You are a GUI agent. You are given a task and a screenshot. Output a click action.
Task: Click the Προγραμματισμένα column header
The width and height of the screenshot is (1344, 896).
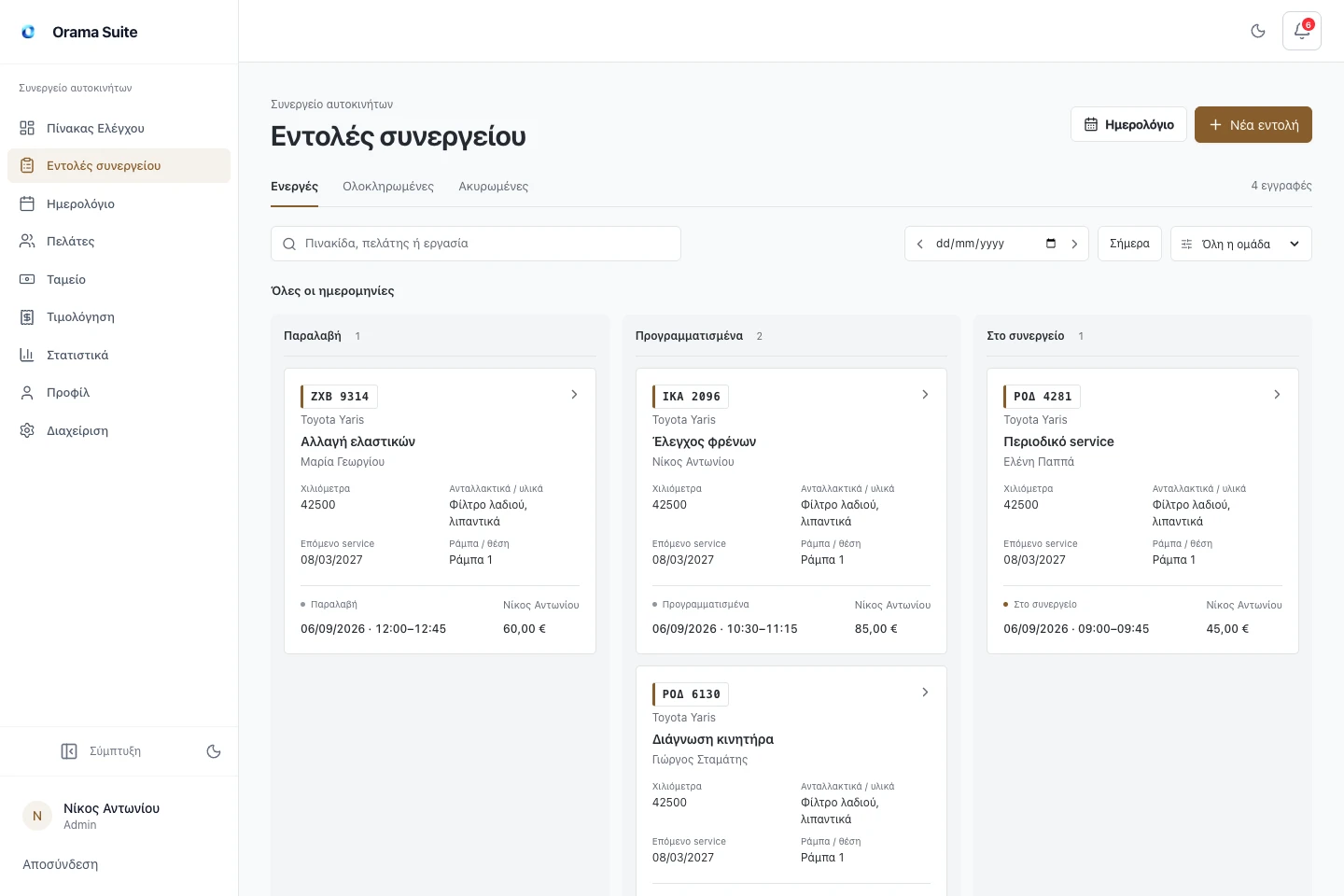pyautogui.click(x=689, y=336)
